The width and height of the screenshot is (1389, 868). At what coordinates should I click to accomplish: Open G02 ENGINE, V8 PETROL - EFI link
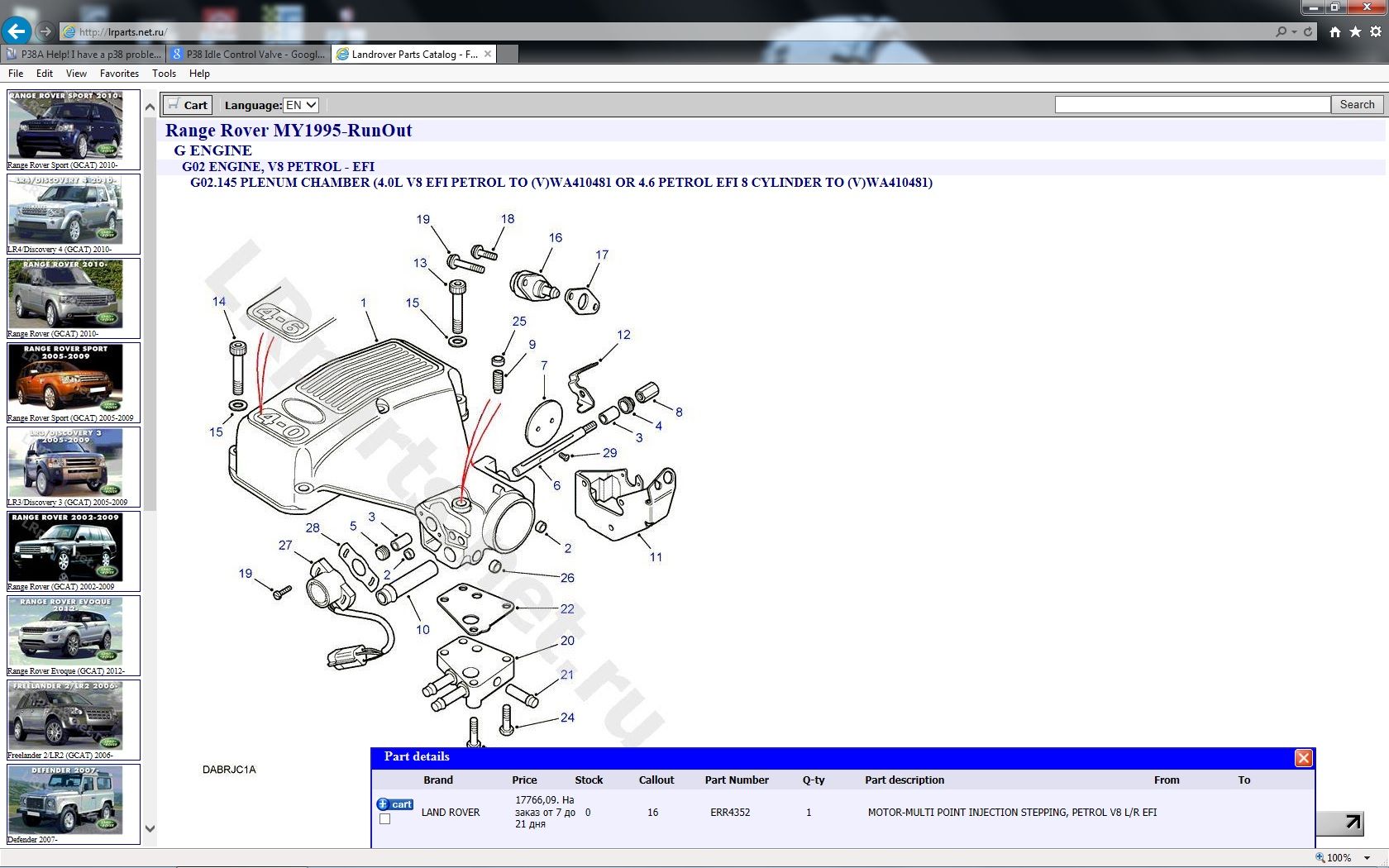click(278, 166)
